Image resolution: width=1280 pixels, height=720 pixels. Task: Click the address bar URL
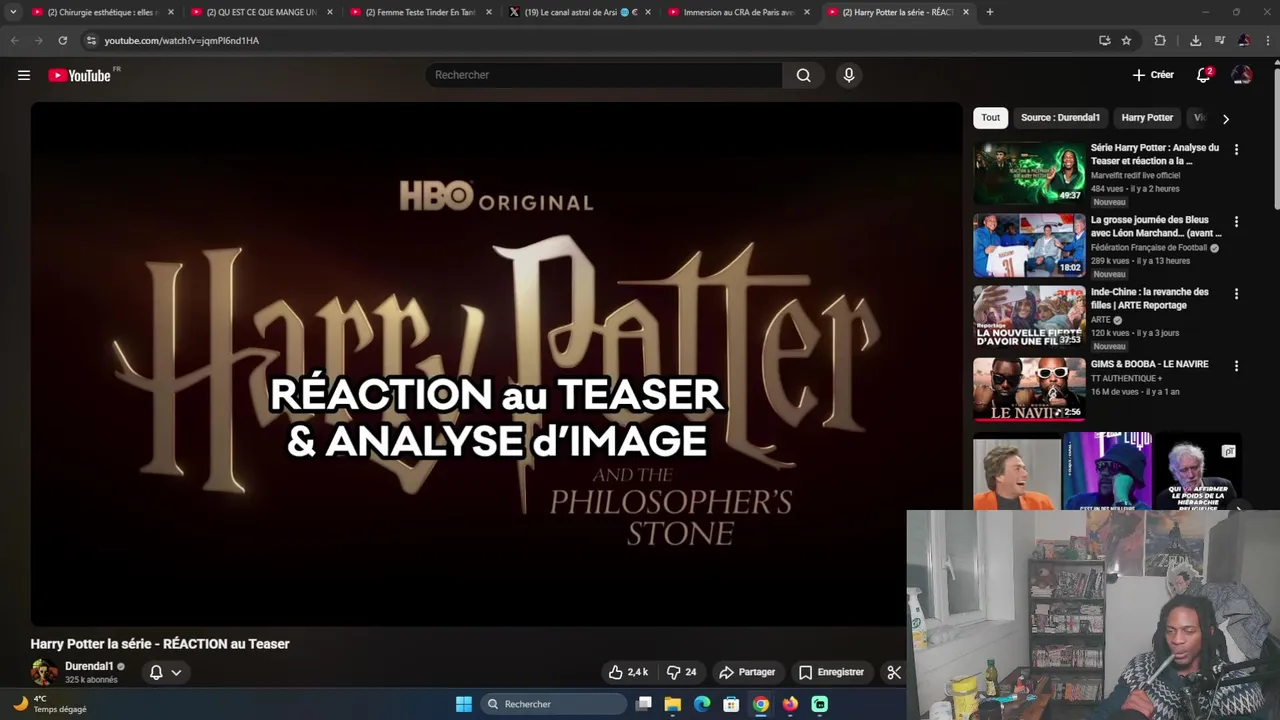(x=181, y=41)
